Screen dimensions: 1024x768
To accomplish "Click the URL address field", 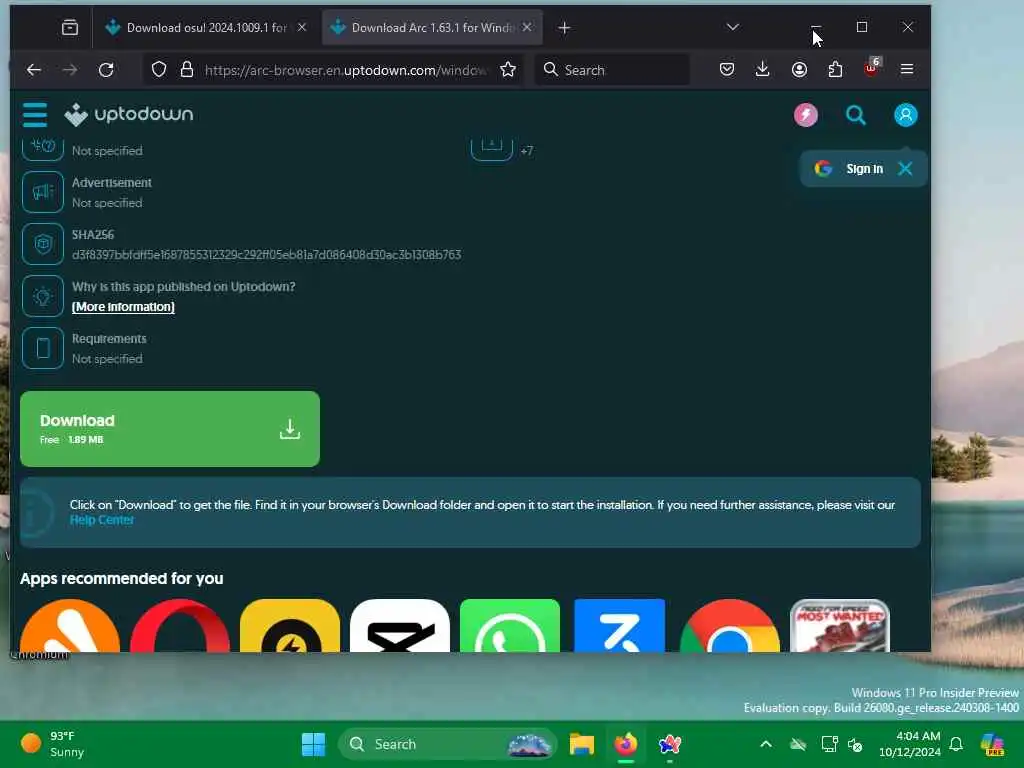I will coord(346,70).
